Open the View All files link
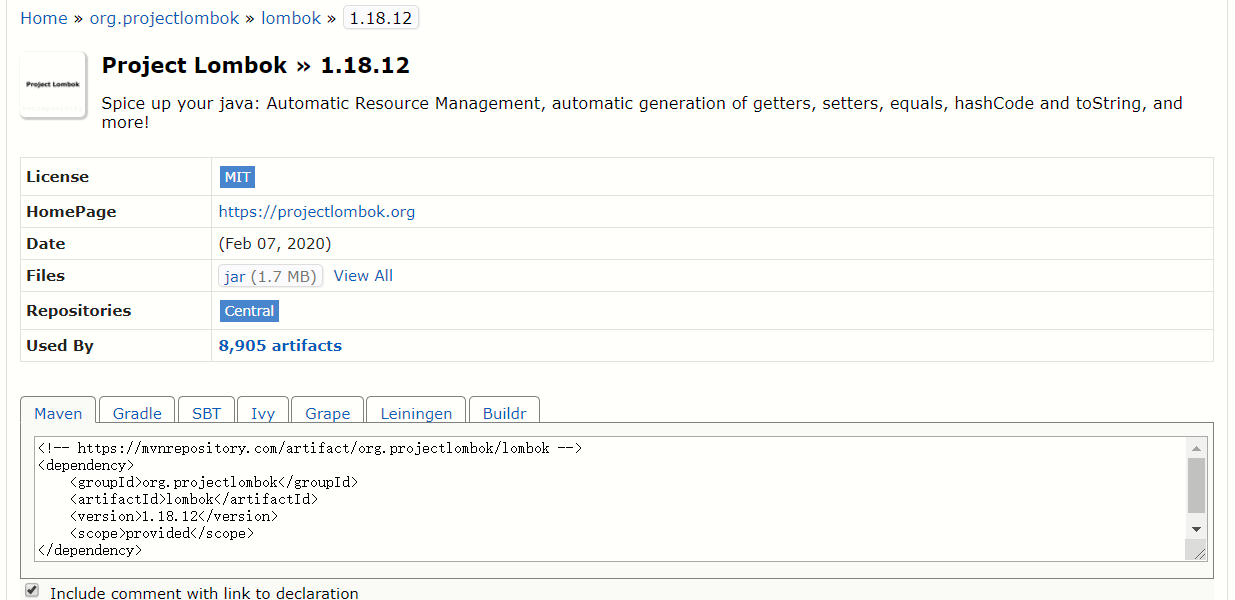Image resolution: width=1235 pixels, height=600 pixels. 363,276
